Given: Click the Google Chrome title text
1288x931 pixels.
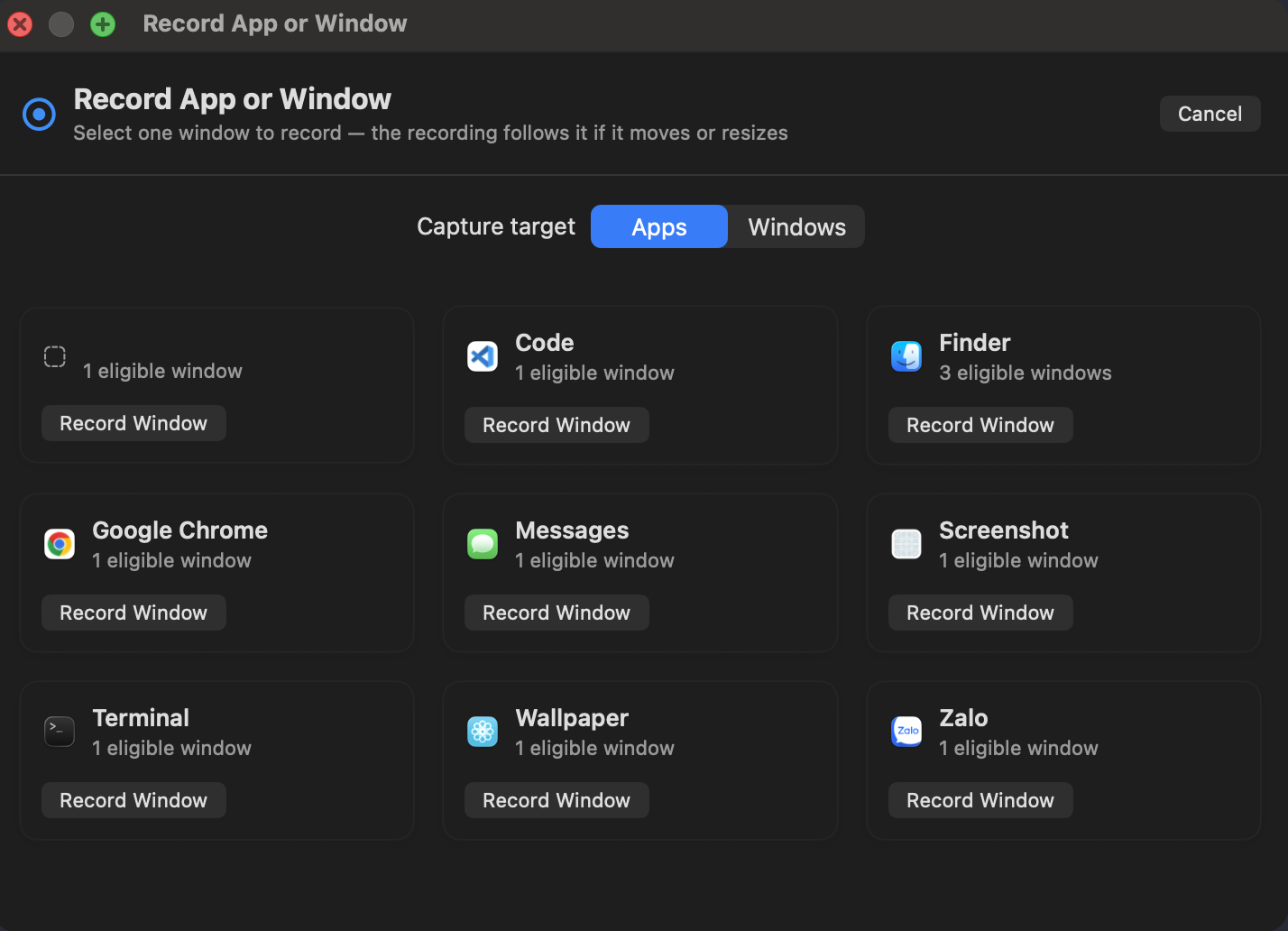Looking at the screenshot, I should pyautogui.click(x=179, y=530).
